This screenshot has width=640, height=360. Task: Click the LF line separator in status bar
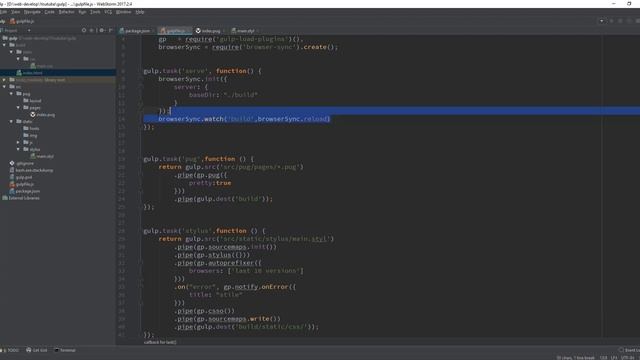[x=614, y=358]
